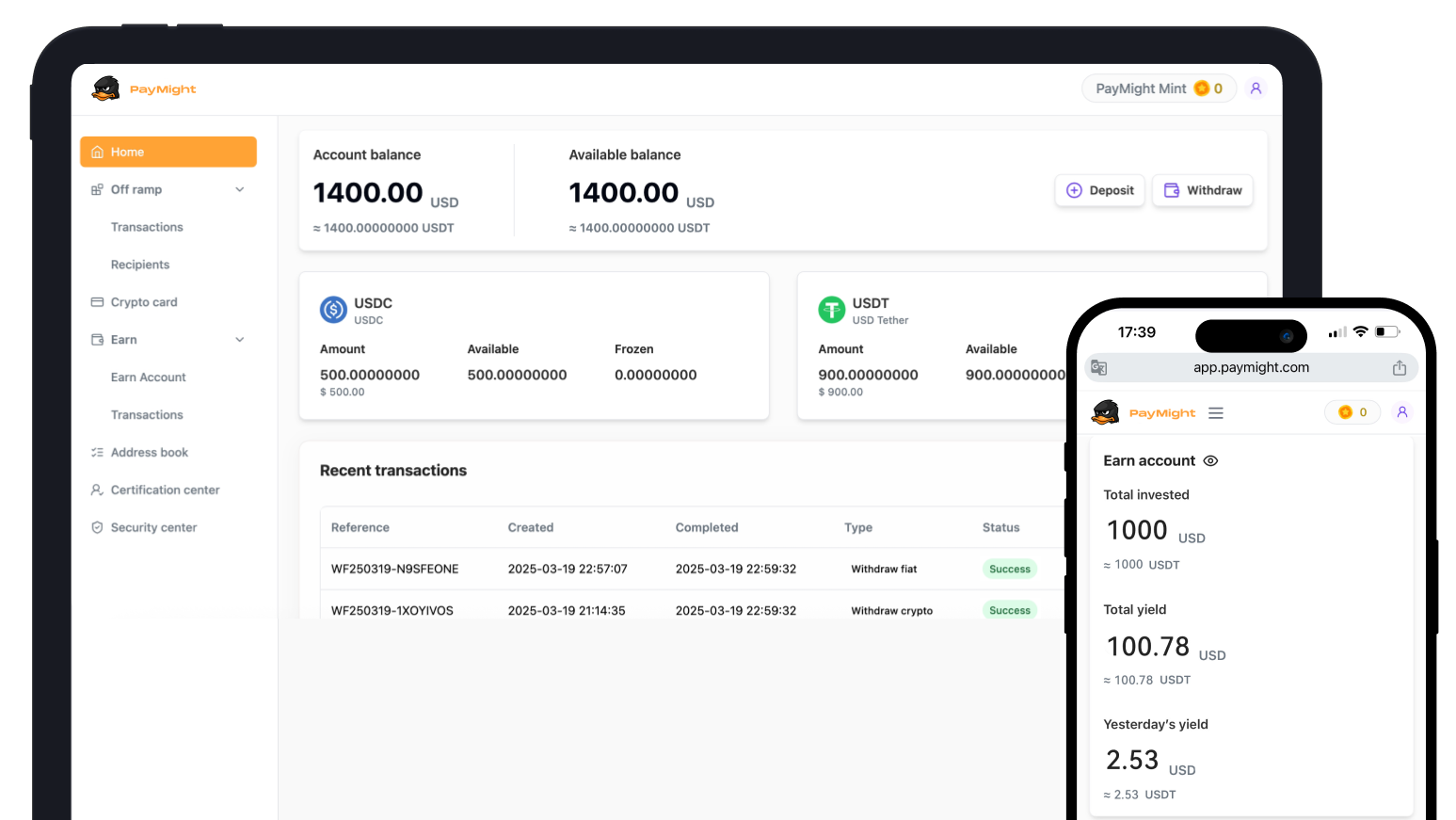This screenshot has height=820, width=1456.
Task: Select Home in the sidebar
Action: tap(168, 152)
